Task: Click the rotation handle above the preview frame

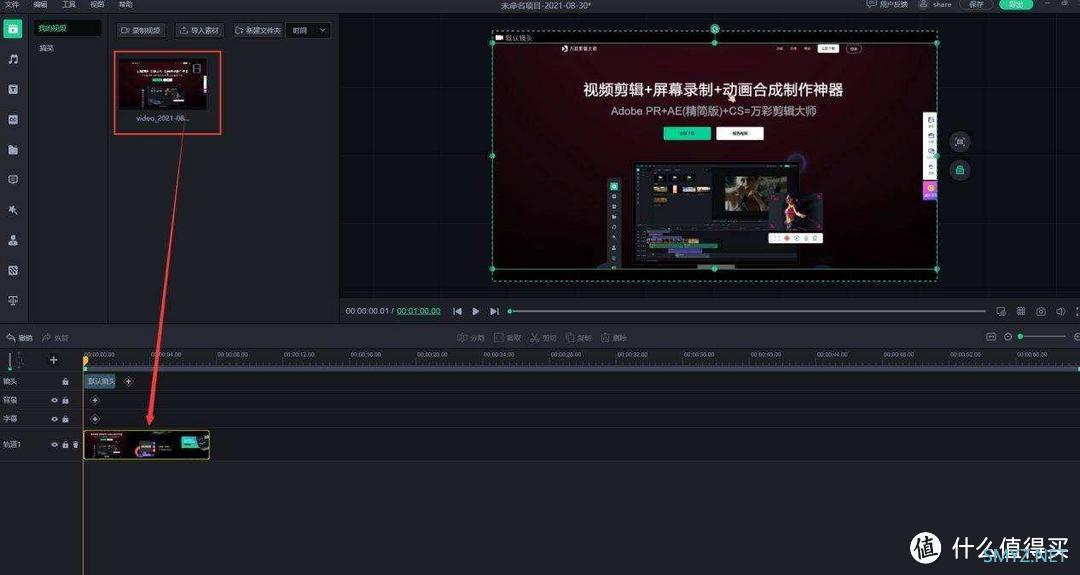Action: pos(715,29)
